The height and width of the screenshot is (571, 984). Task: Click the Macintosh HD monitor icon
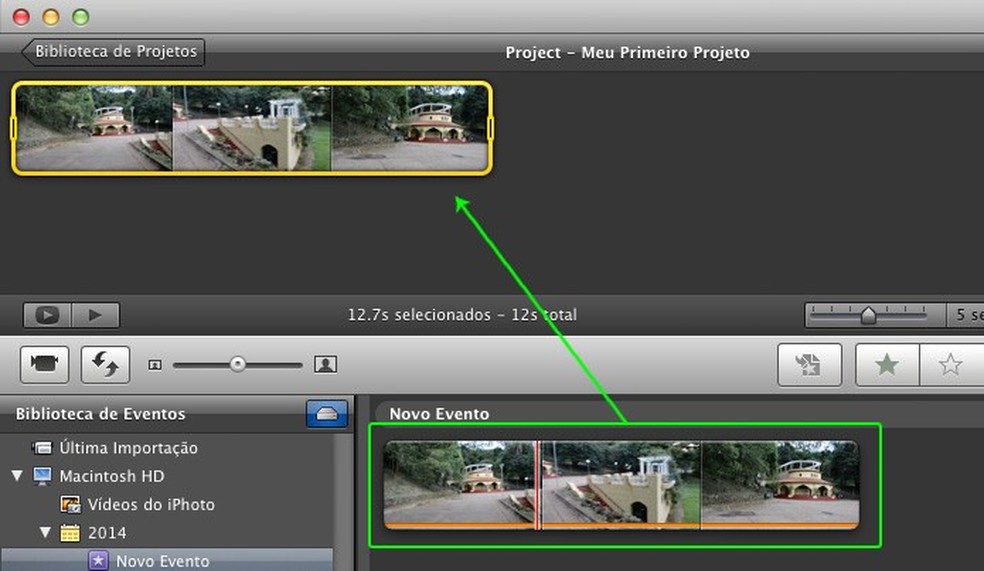43,476
